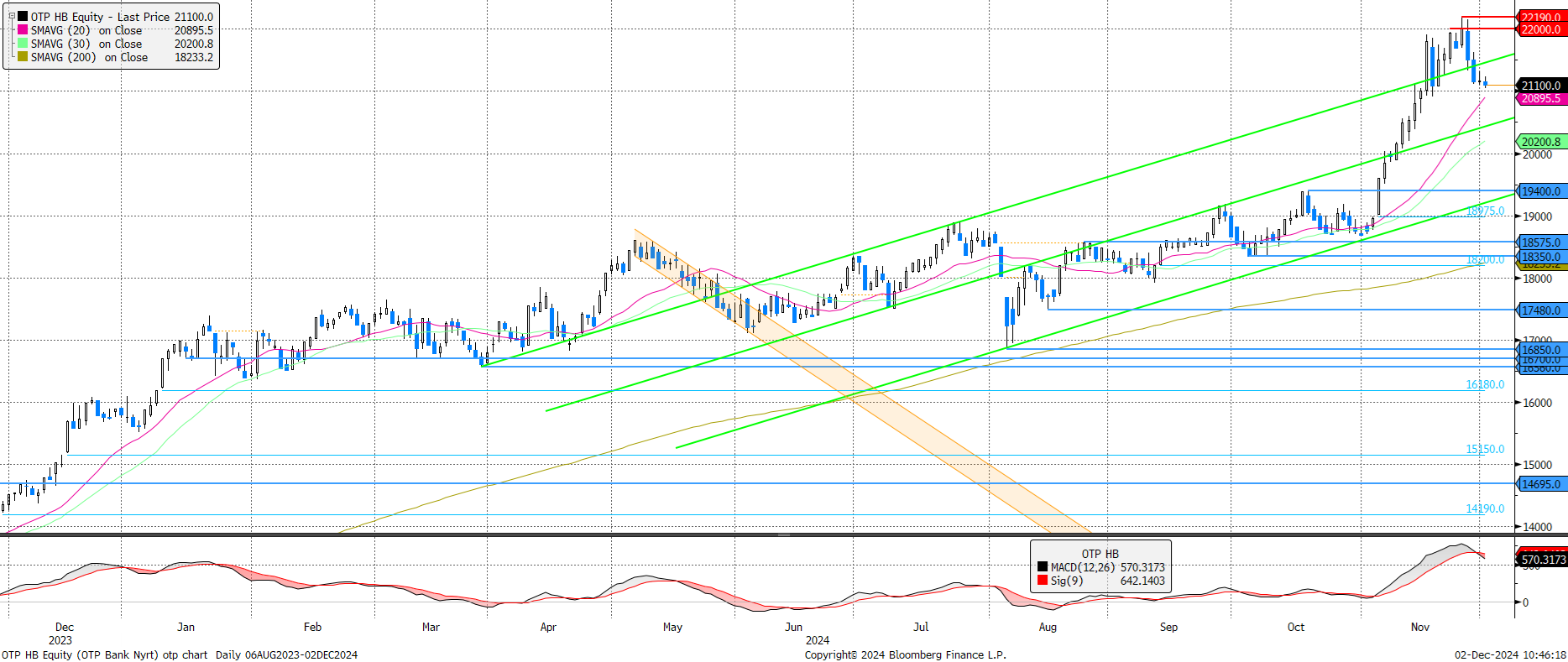
Task: Click the 02-Dec-2024 10:46:18 timestamp
Action: click(1510, 655)
